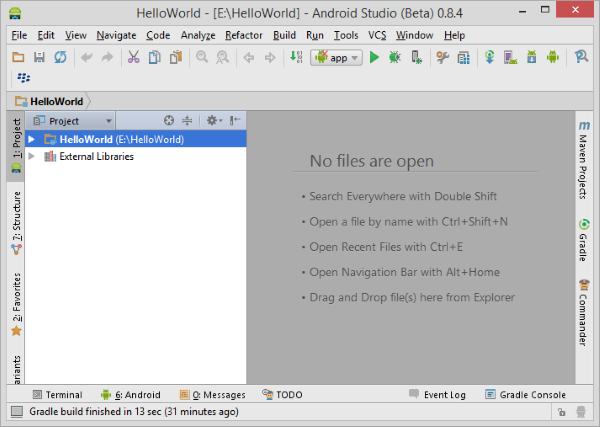600x427 pixels.
Task: Open the Tools menu
Action: (x=346, y=35)
